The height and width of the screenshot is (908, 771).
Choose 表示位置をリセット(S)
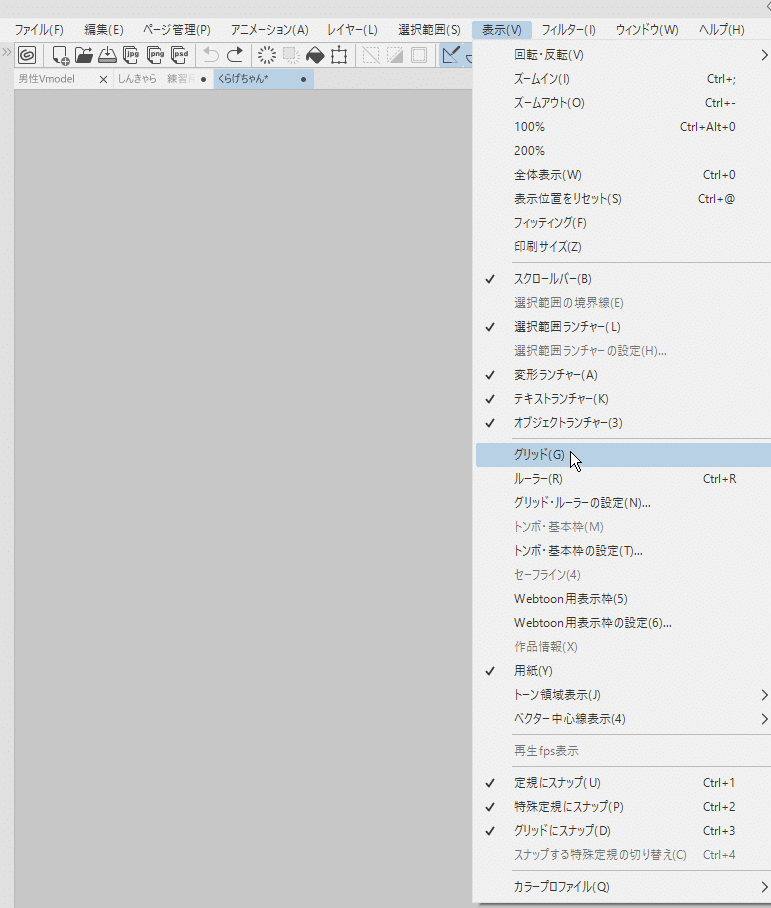[623, 199]
